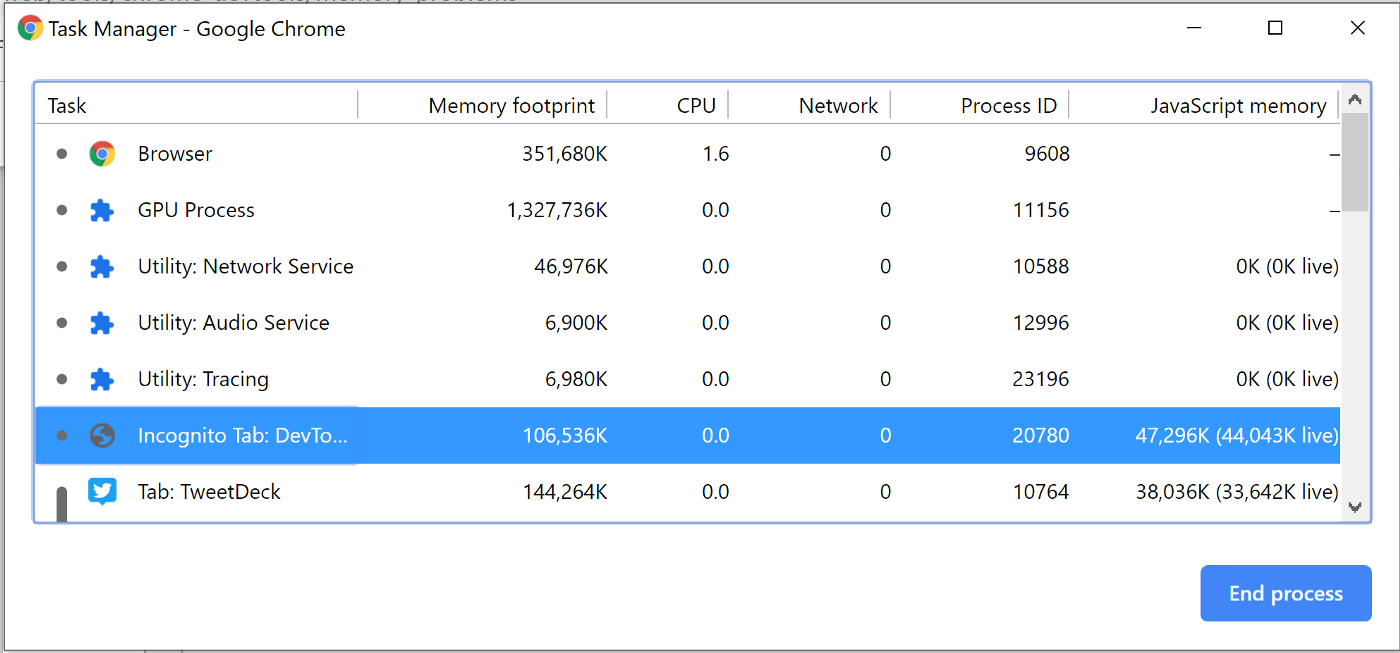Click the globe icon of the Incognito Tab row
Screen dimensions: 1400x653
tap(102, 436)
